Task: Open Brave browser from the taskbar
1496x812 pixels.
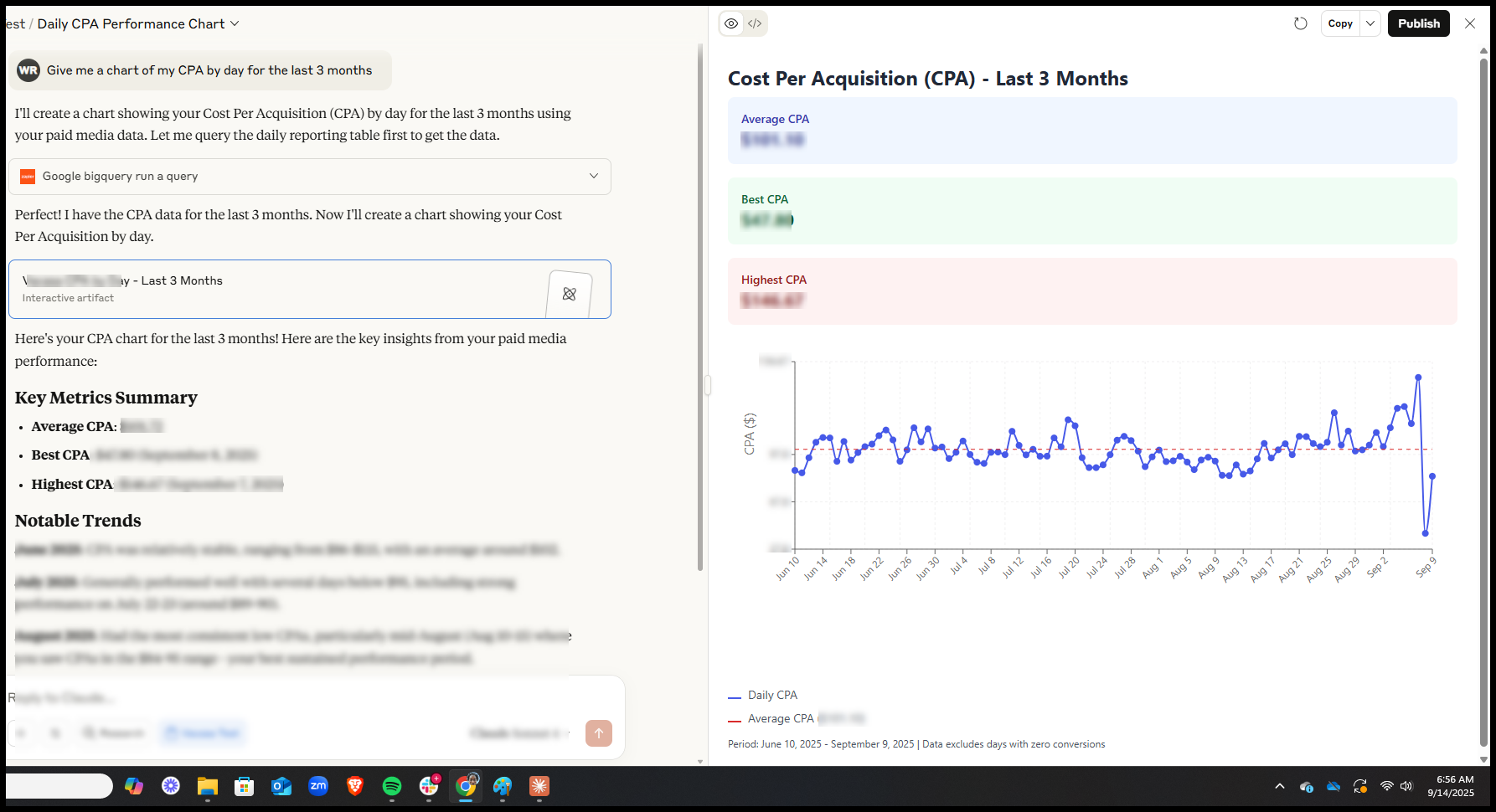Action: click(355, 786)
